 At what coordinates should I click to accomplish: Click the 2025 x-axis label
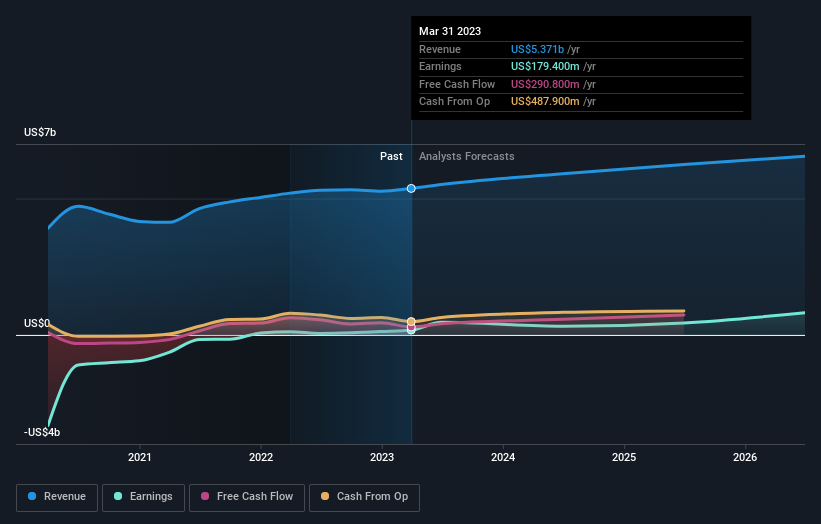(x=624, y=457)
